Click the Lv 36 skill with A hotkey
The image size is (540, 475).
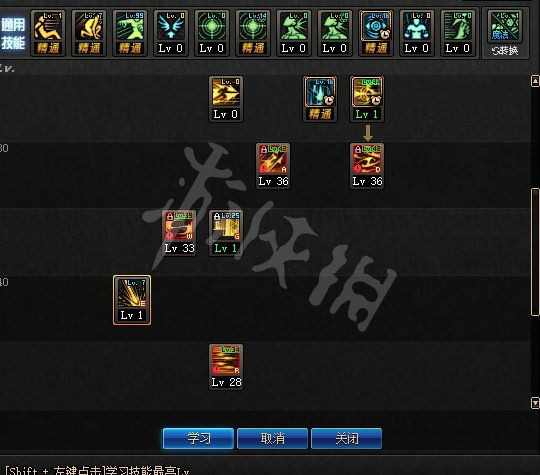point(273,166)
